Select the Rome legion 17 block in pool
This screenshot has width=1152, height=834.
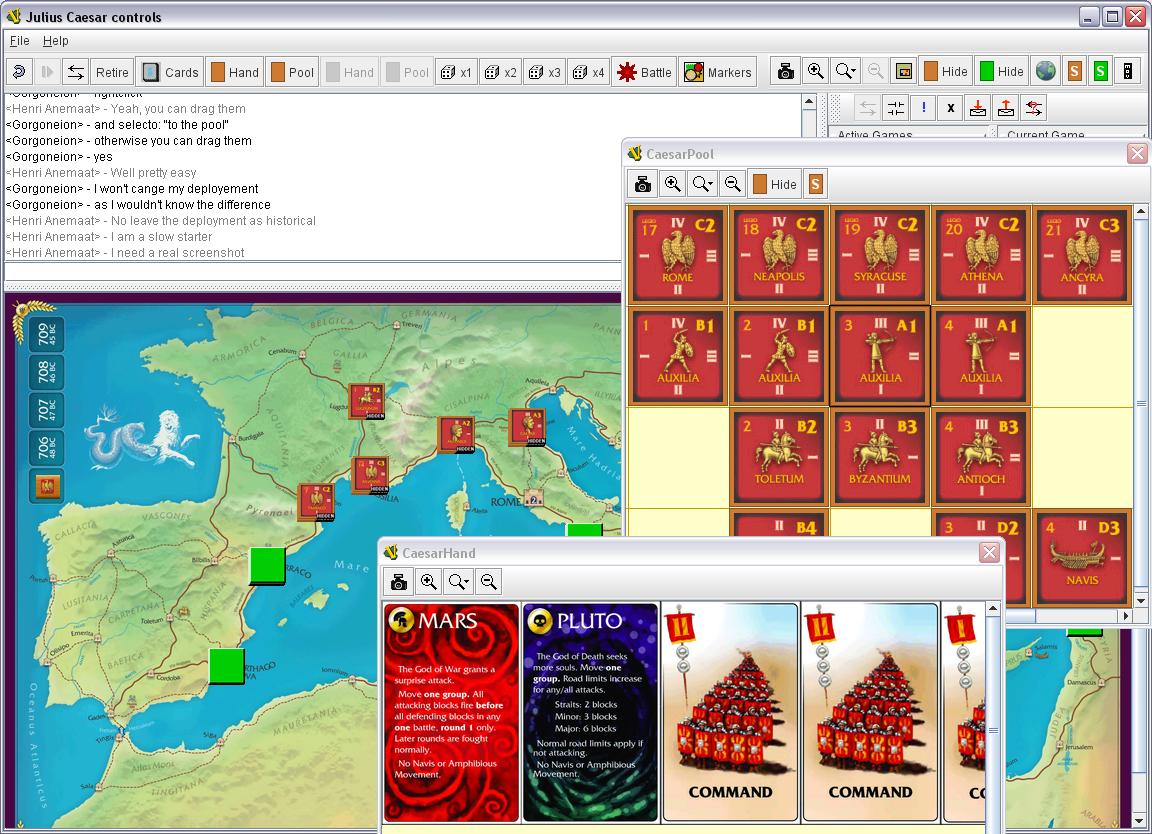click(677, 254)
